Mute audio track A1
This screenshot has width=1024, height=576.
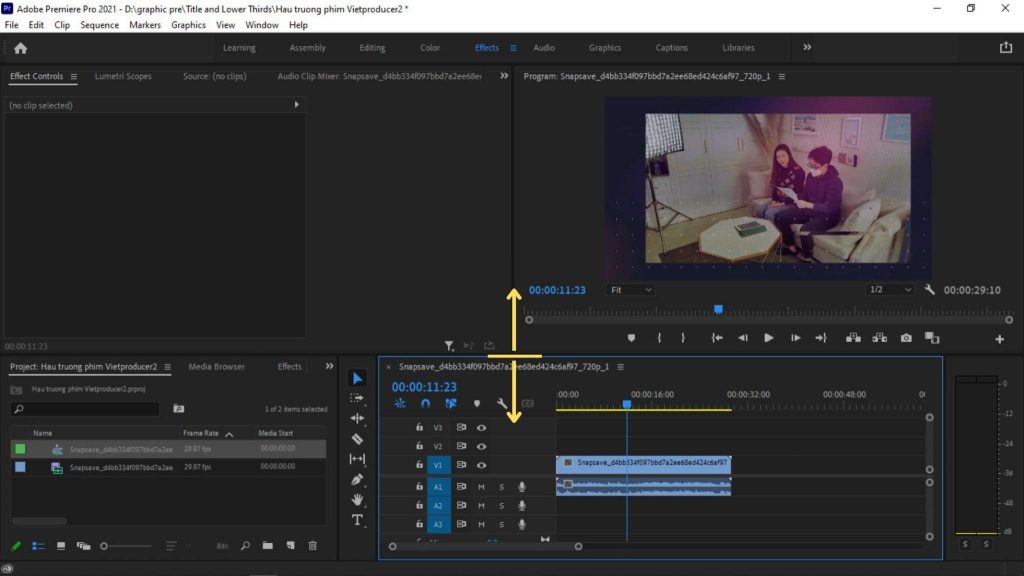point(481,487)
